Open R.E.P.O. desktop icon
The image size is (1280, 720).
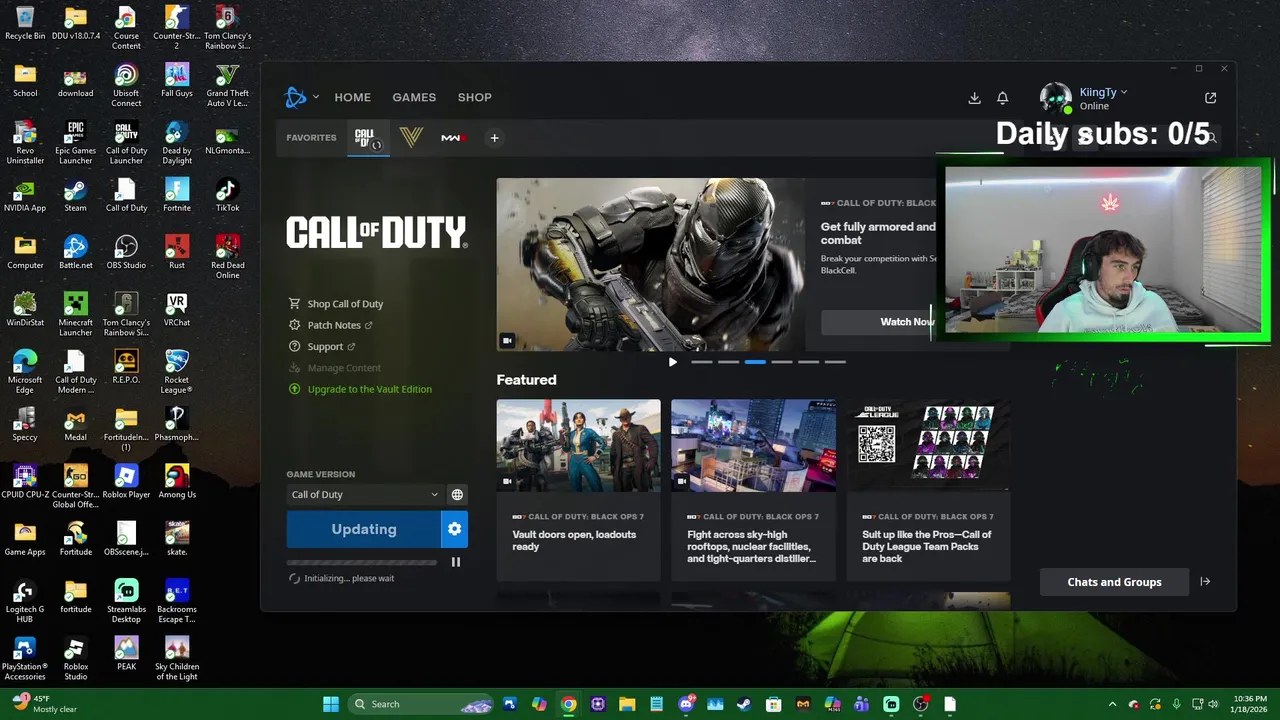(126, 366)
